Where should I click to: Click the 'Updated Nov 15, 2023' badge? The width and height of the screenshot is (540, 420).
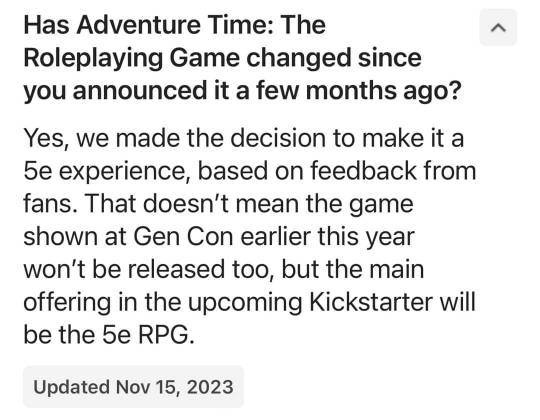[133, 387]
